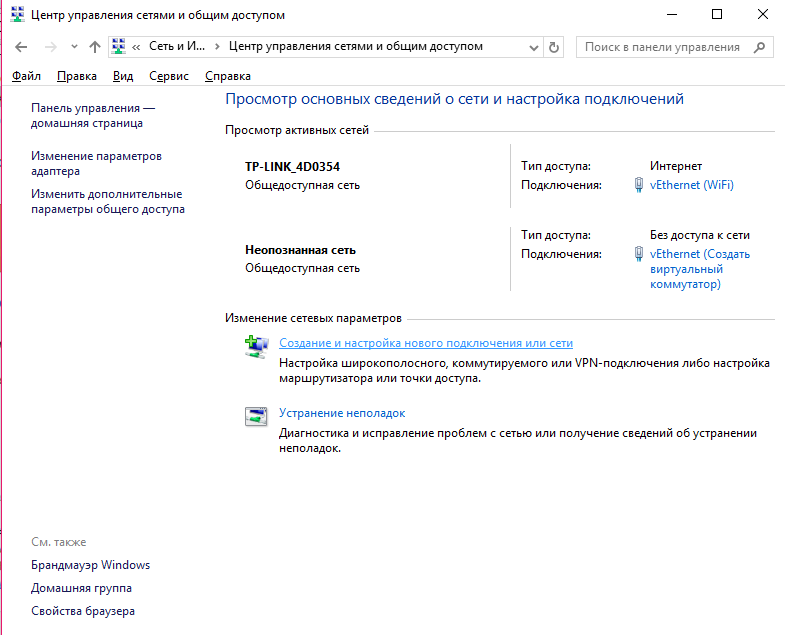Open the Сервис menu
785x635 pixels.
(x=169, y=76)
